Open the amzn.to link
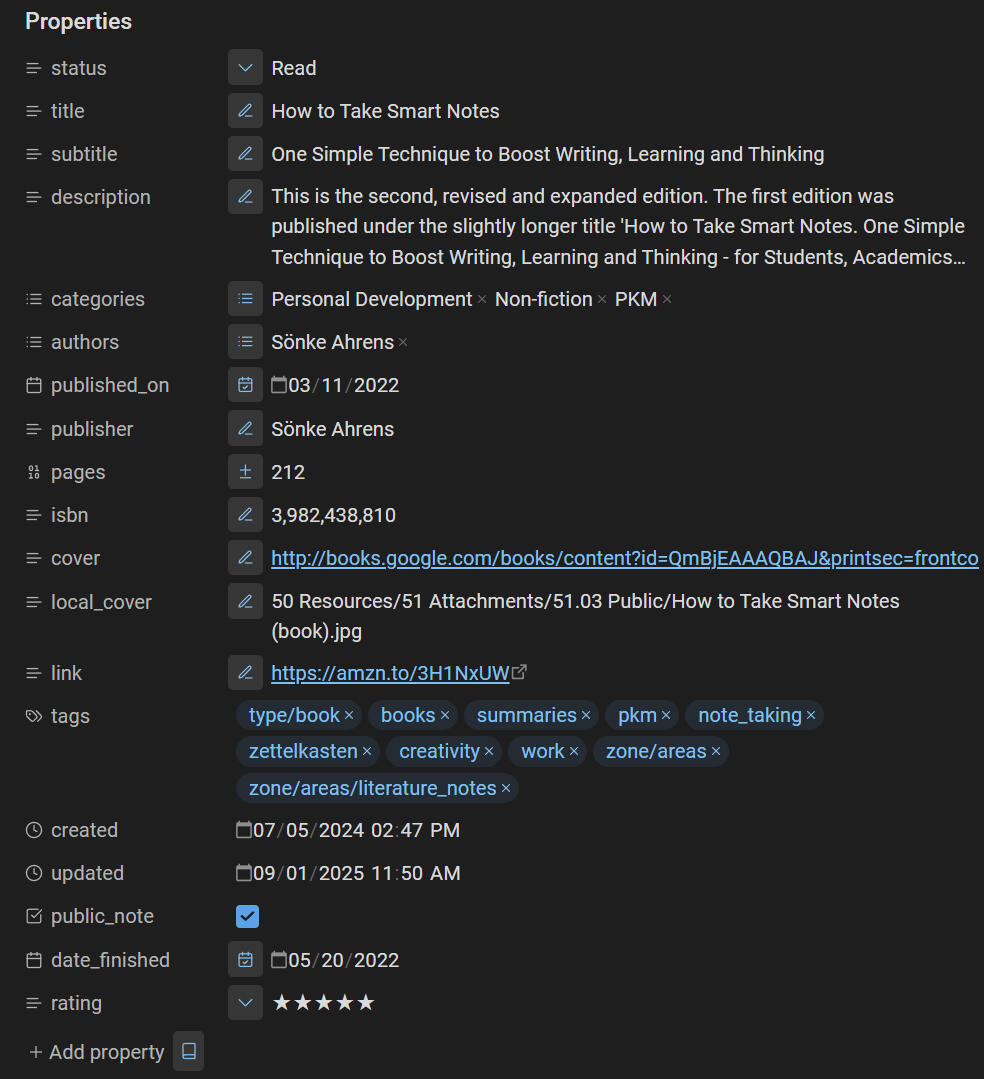Screen dimensions: 984x1079 pos(390,673)
